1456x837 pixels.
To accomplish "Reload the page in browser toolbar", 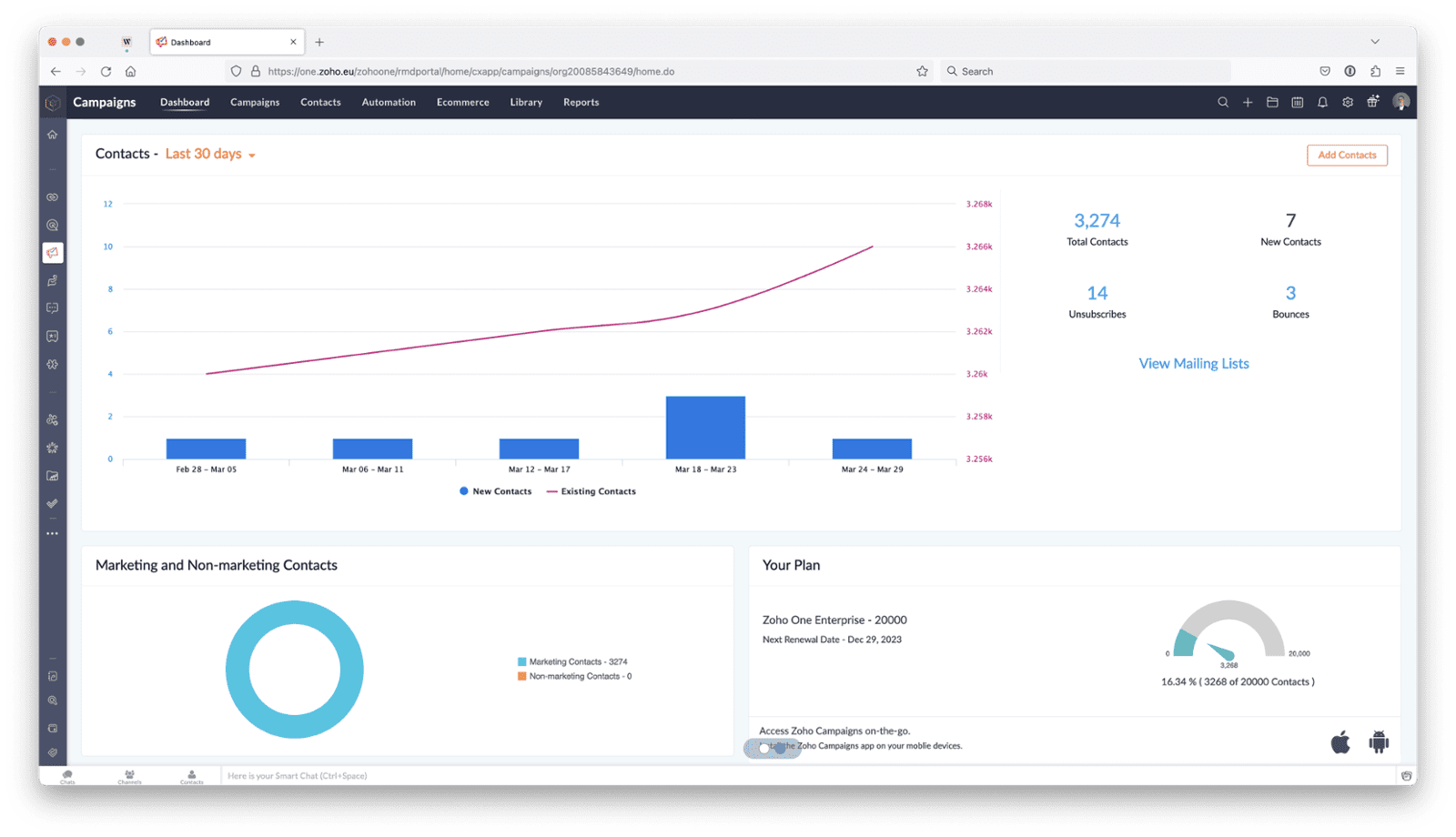I will (x=106, y=71).
